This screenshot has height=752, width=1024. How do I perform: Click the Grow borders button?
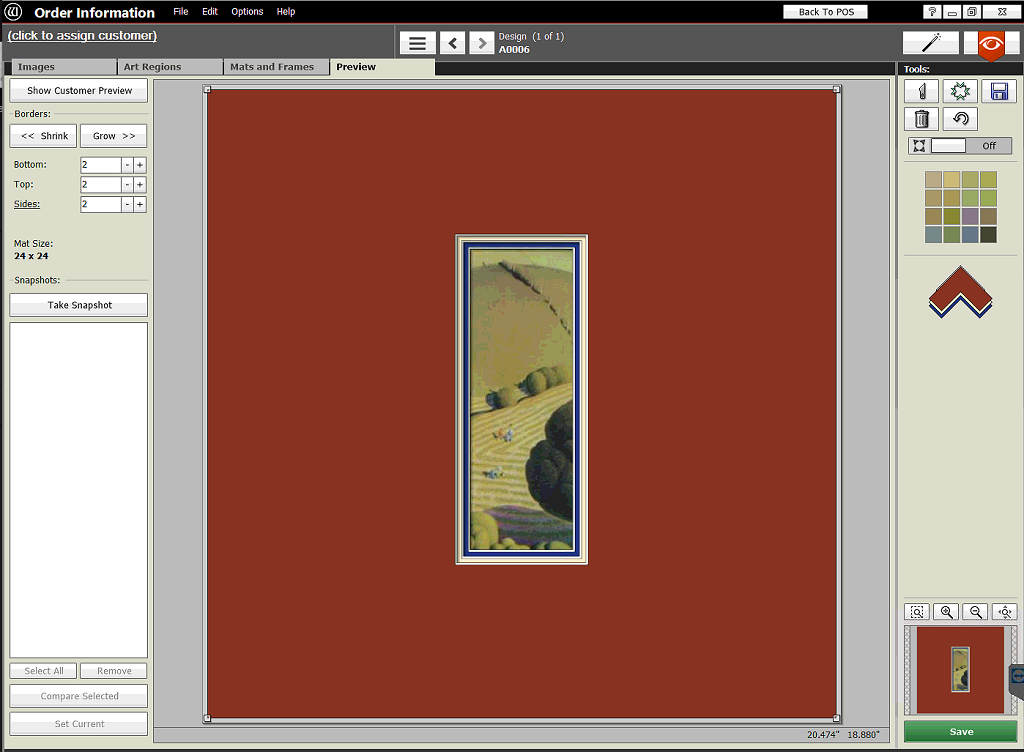[114, 136]
